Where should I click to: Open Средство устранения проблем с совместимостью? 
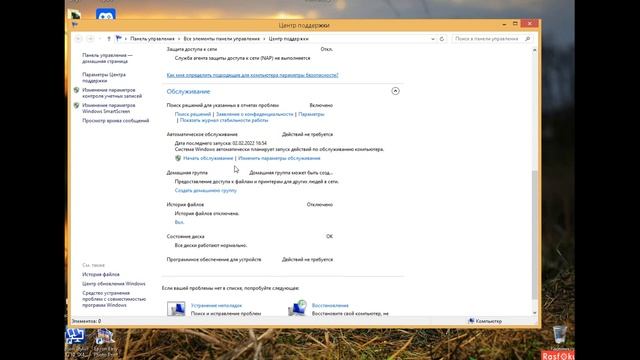pyautogui.click(x=114, y=299)
